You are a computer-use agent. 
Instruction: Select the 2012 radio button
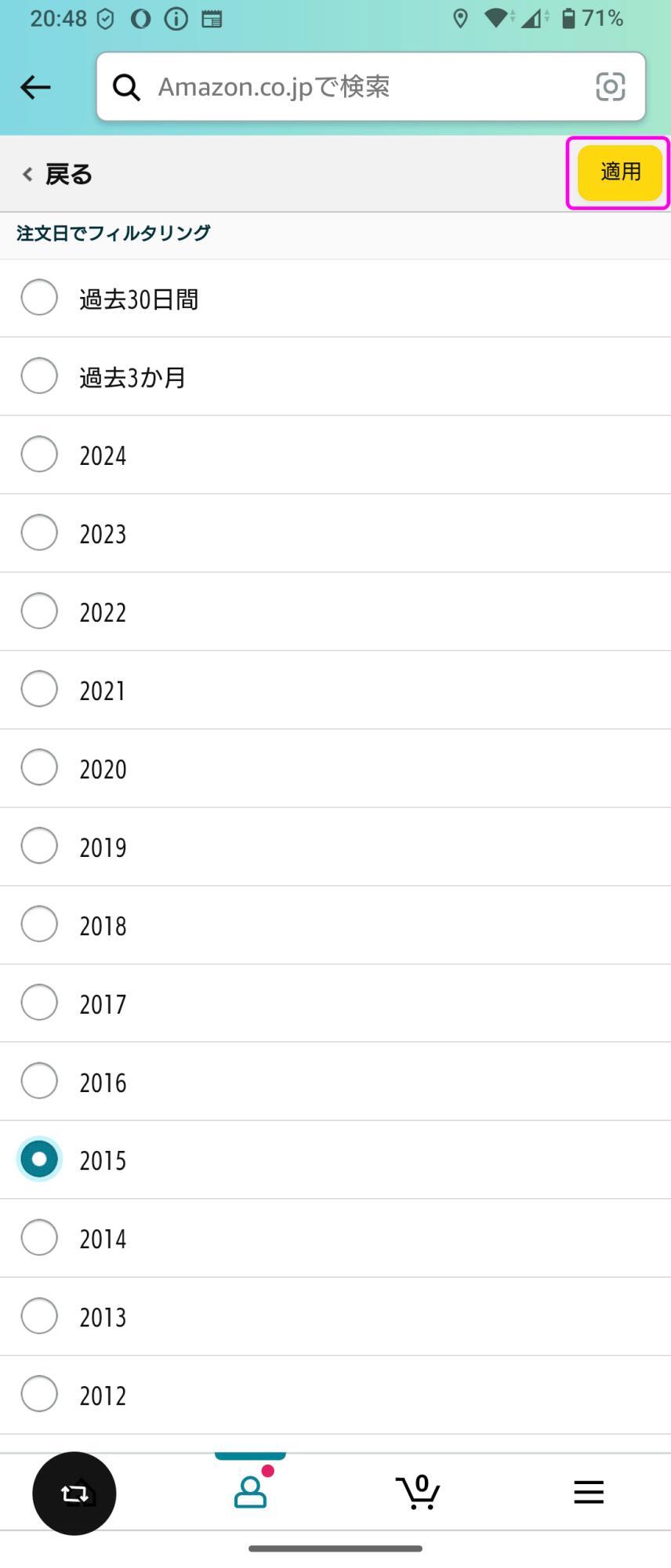pyautogui.click(x=39, y=1394)
